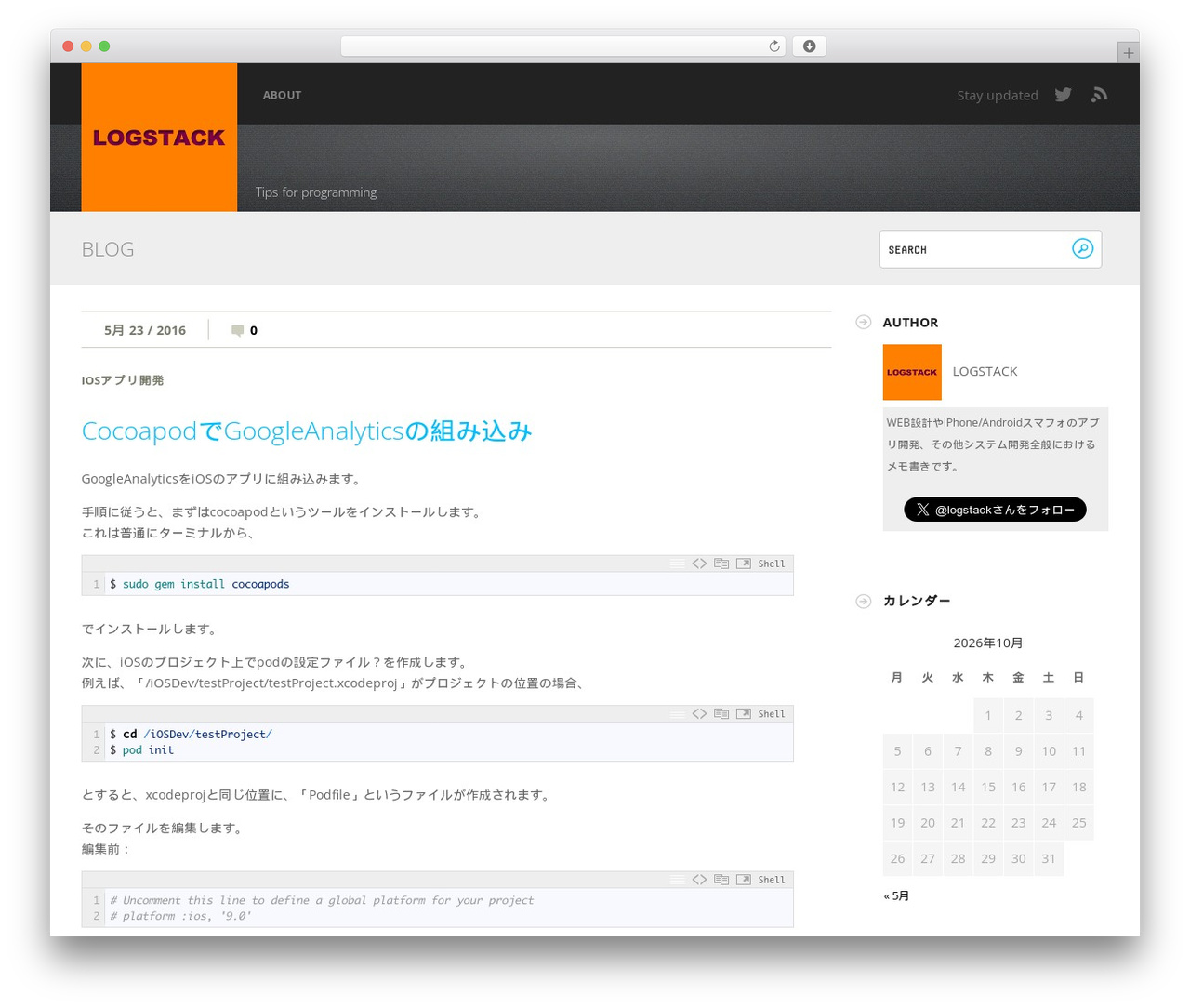The image size is (1190, 1008).
Task: Toggle plain code view on the sudo gem install block
Action: pyautogui.click(x=699, y=564)
